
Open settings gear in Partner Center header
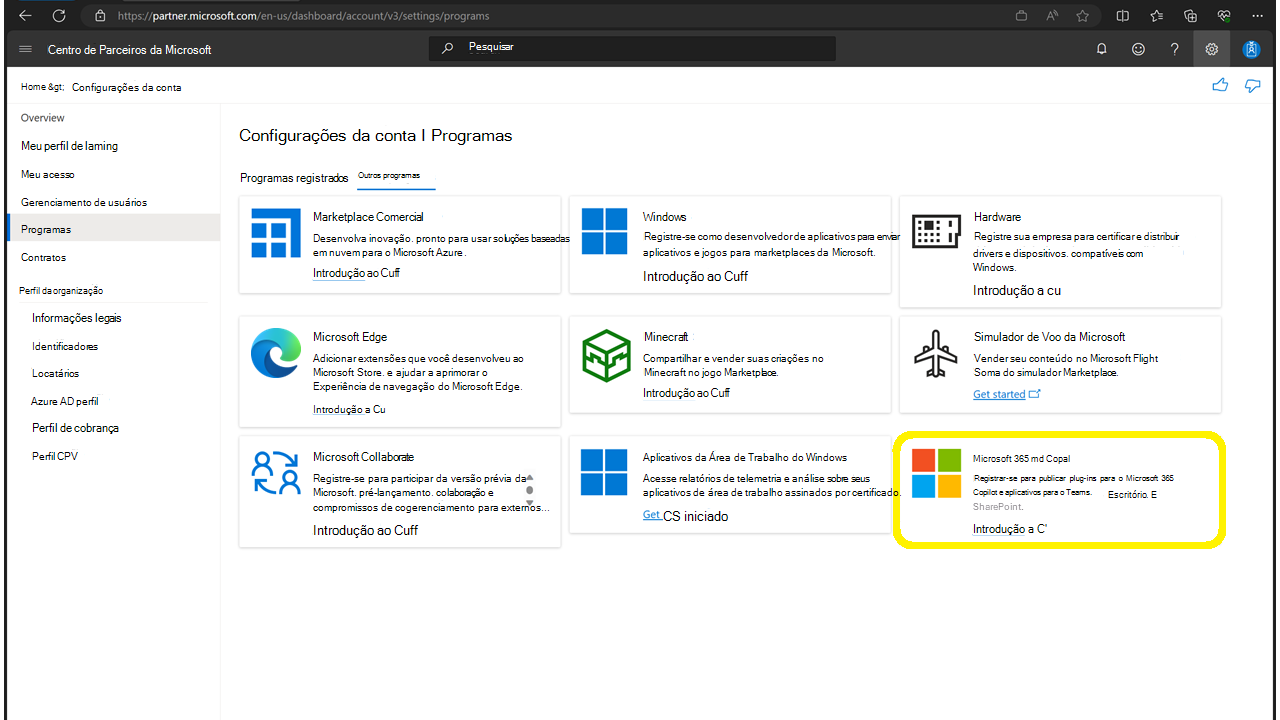coord(1212,49)
